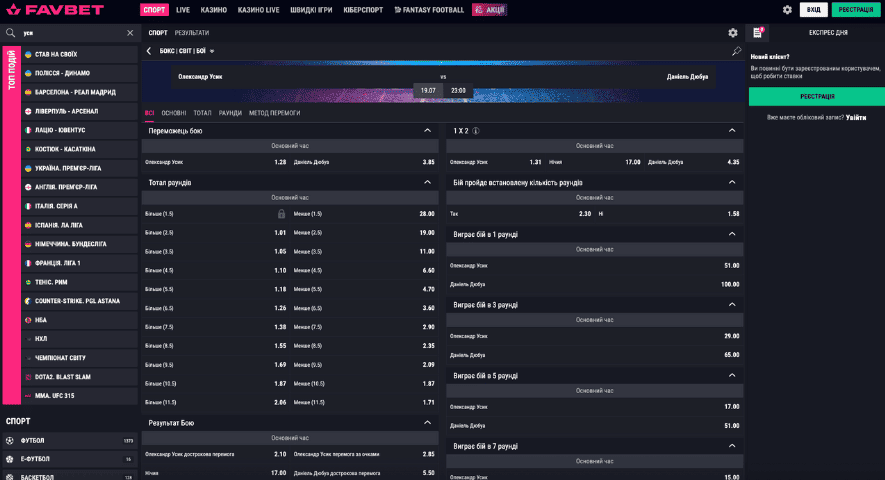885x480 pixels.
Task: Open Франція. Ліга 1 event
Action: click(x=80, y=263)
